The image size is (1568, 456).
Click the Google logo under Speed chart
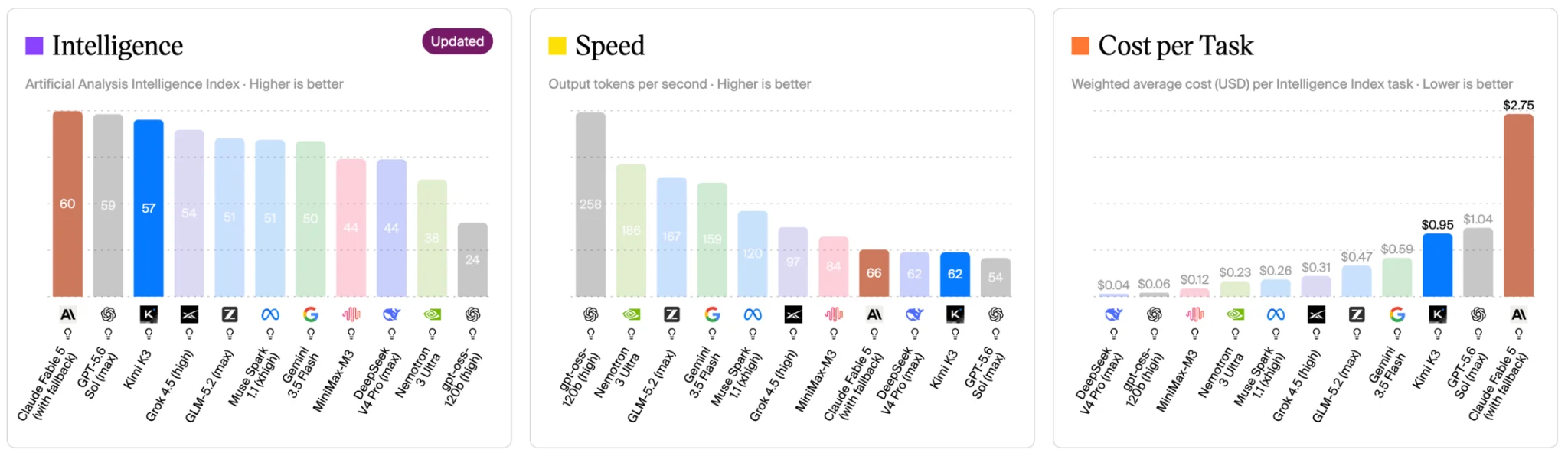(712, 314)
